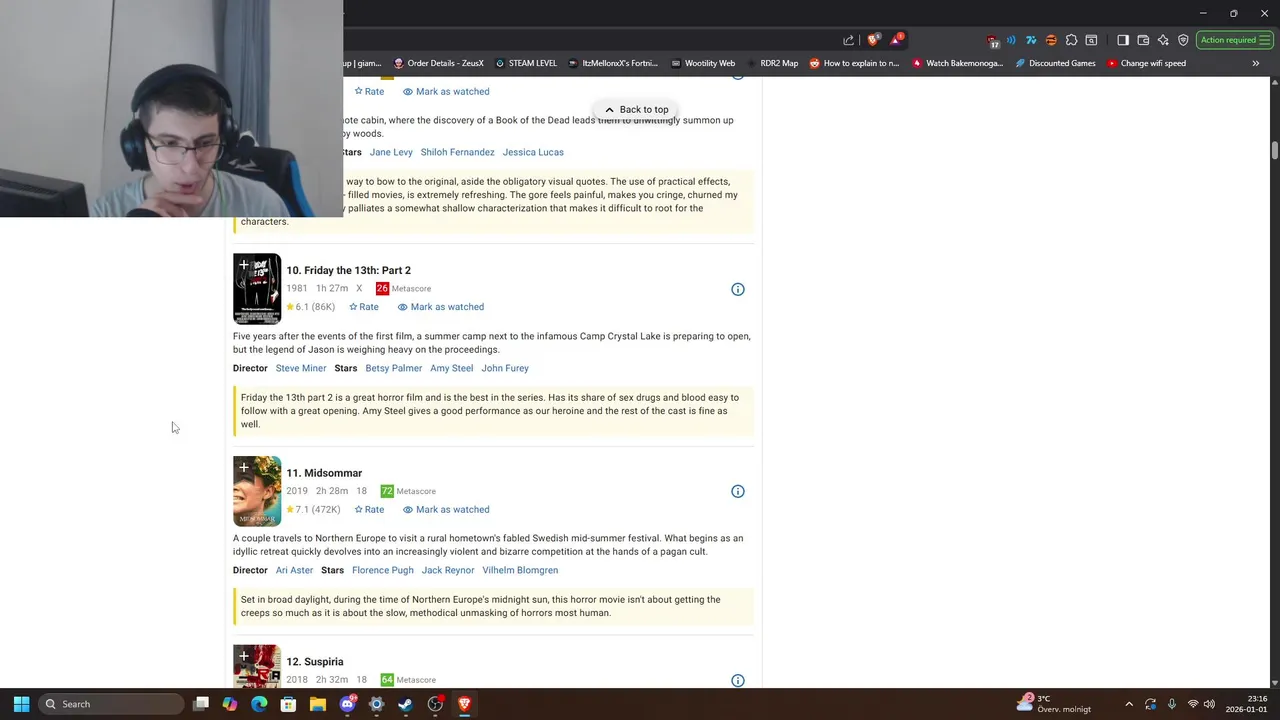Click the orange swap-arrows extension icon
This screenshot has width=1280, height=720.
tap(1051, 40)
